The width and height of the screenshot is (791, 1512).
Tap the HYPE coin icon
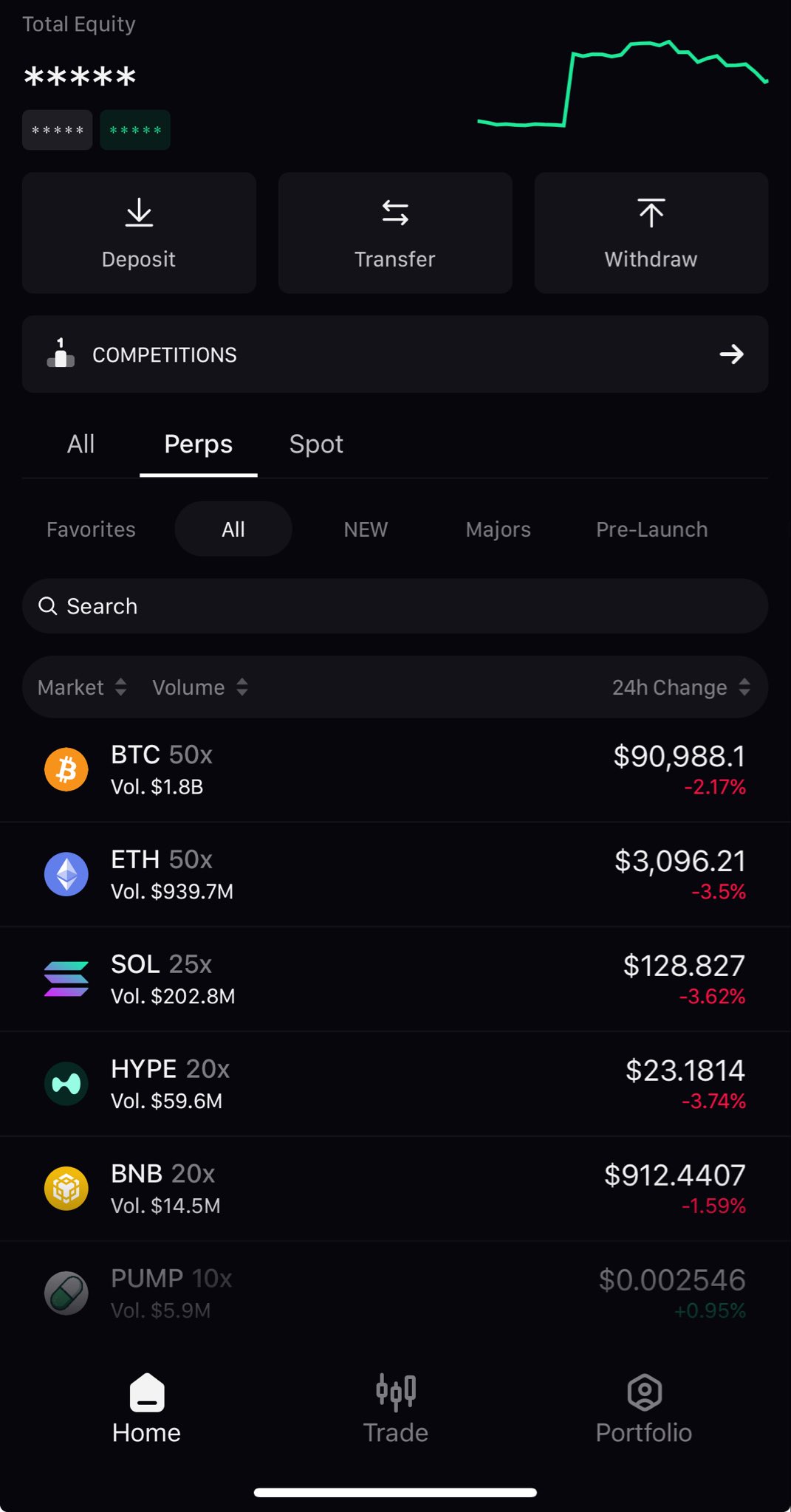pos(66,1084)
